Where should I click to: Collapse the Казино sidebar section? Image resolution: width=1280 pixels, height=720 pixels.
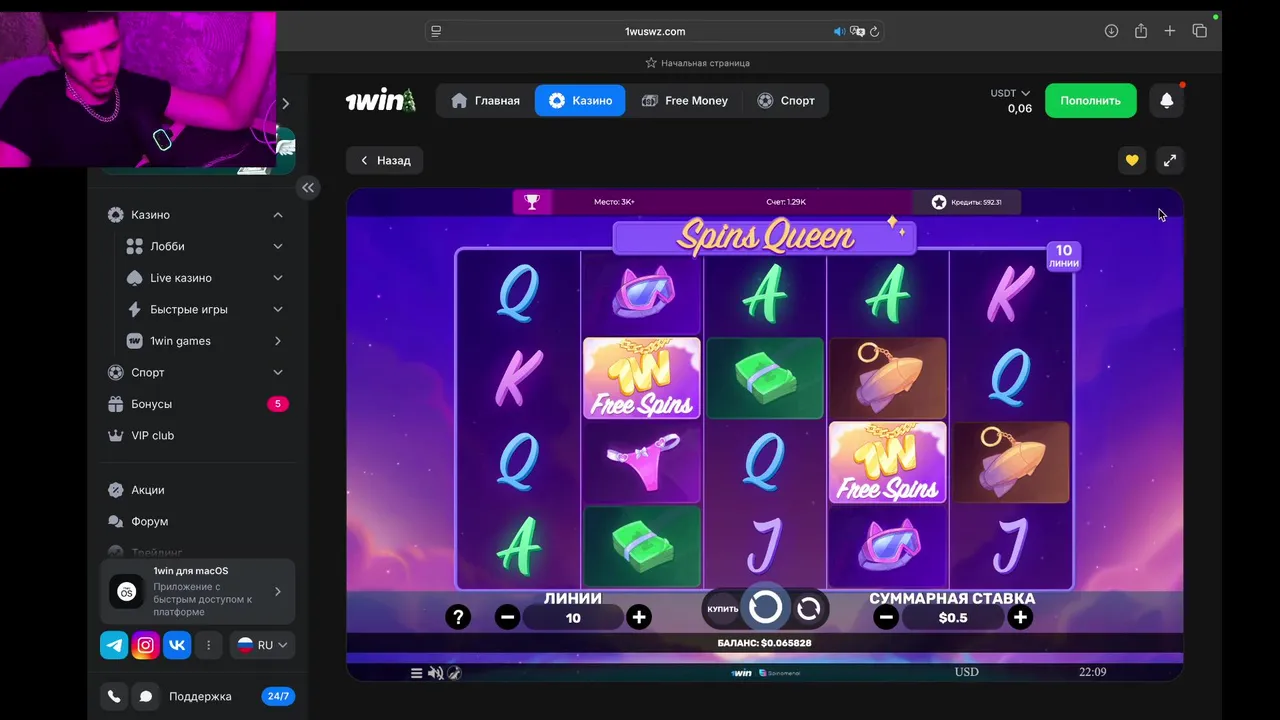[278, 215]
